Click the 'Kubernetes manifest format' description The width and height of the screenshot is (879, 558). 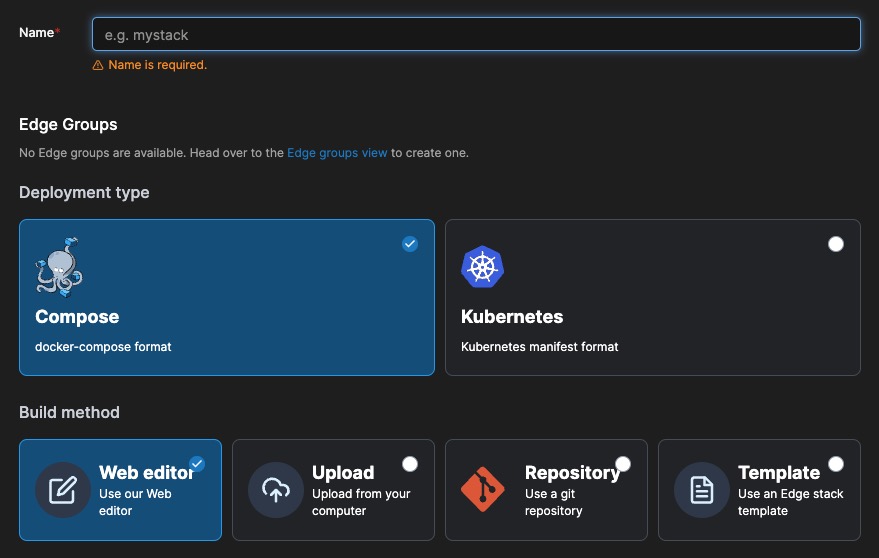click(539, 347)
